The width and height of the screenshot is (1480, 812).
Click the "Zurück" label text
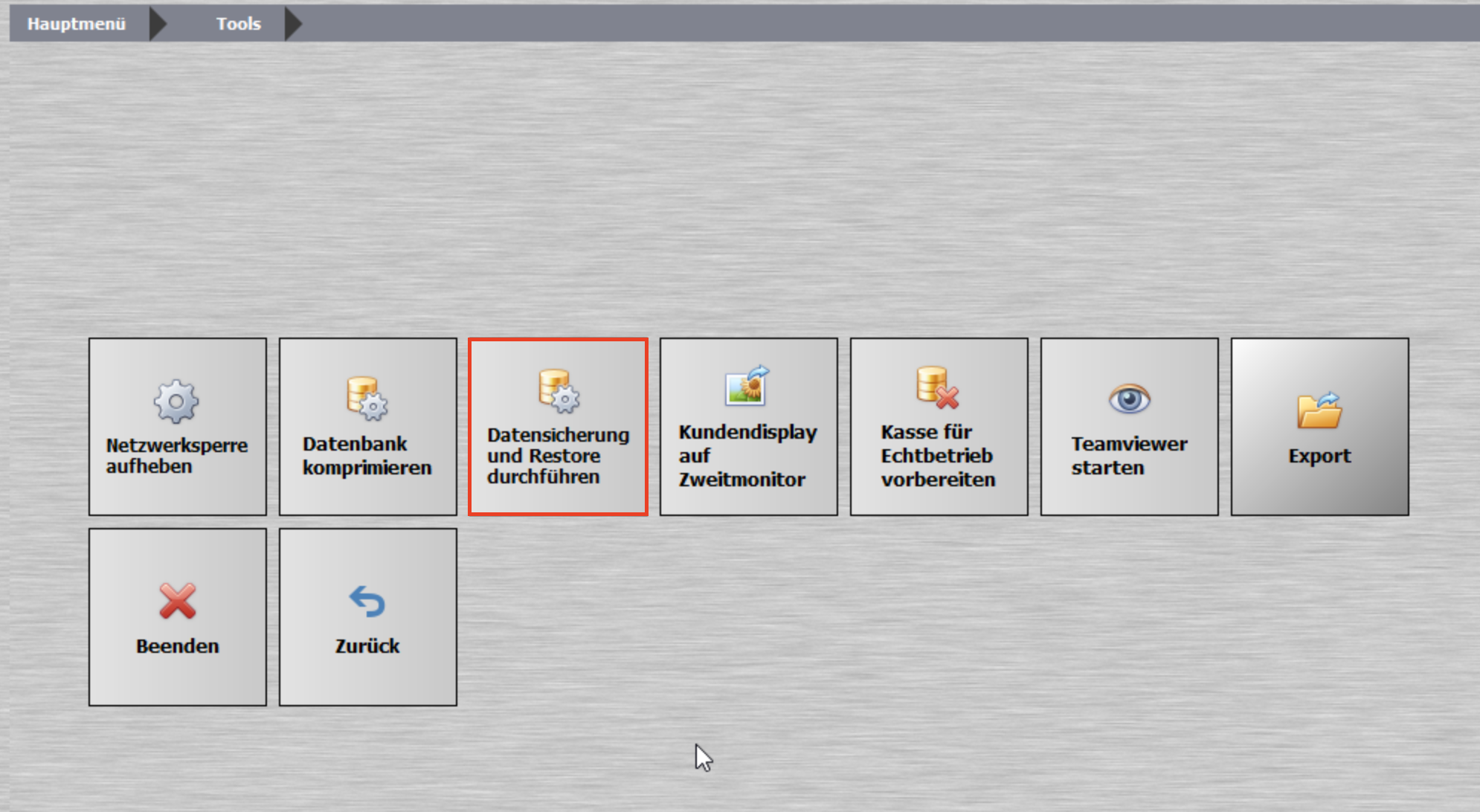coord(367,646)
